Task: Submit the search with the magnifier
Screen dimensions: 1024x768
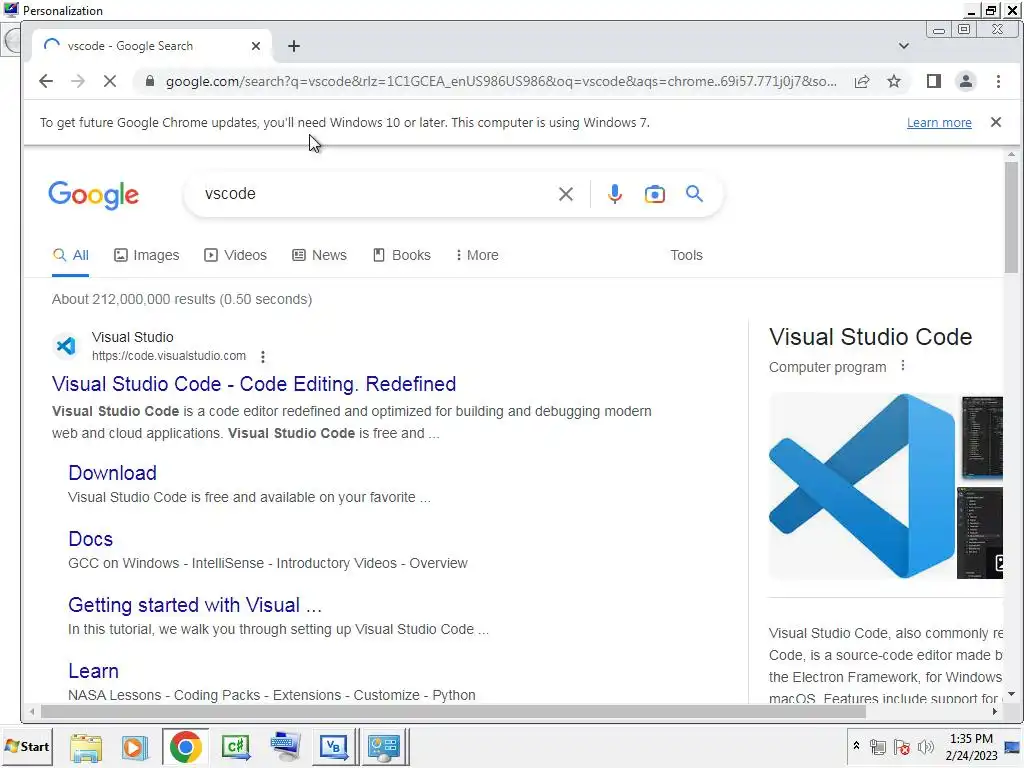Action: click(694, 193)
